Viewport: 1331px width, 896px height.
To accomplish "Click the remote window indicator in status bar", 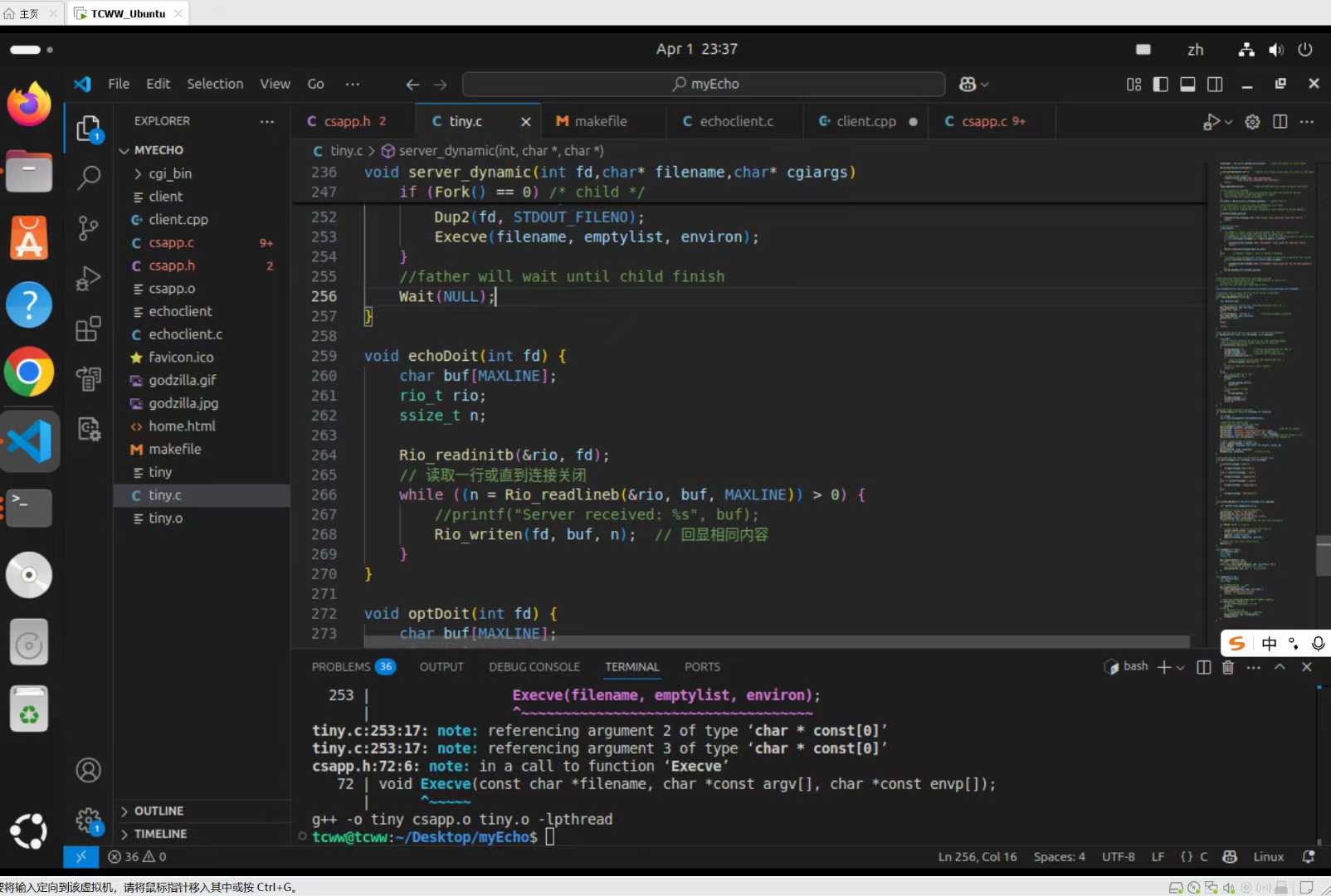I will [x=80, y=857].
